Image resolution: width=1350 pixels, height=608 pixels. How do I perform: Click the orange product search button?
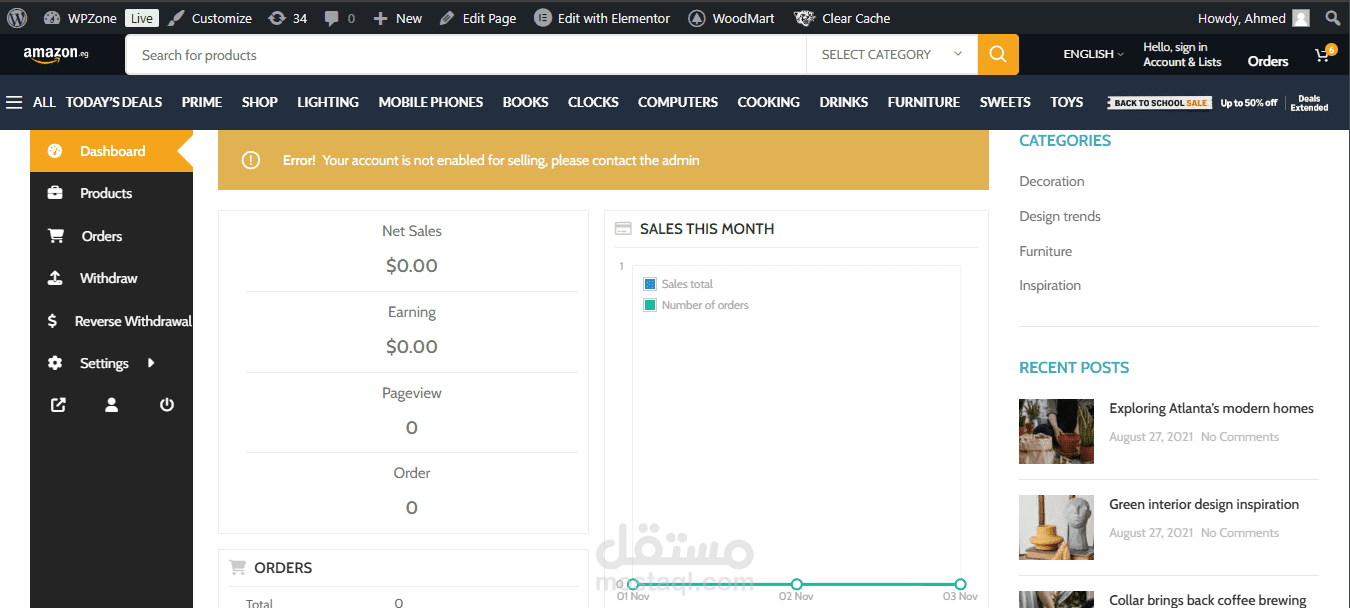click(998, 55)
